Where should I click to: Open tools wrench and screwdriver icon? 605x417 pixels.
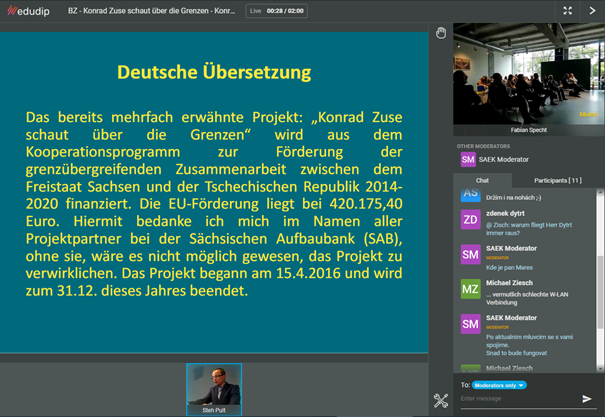[x=441, y=400]
